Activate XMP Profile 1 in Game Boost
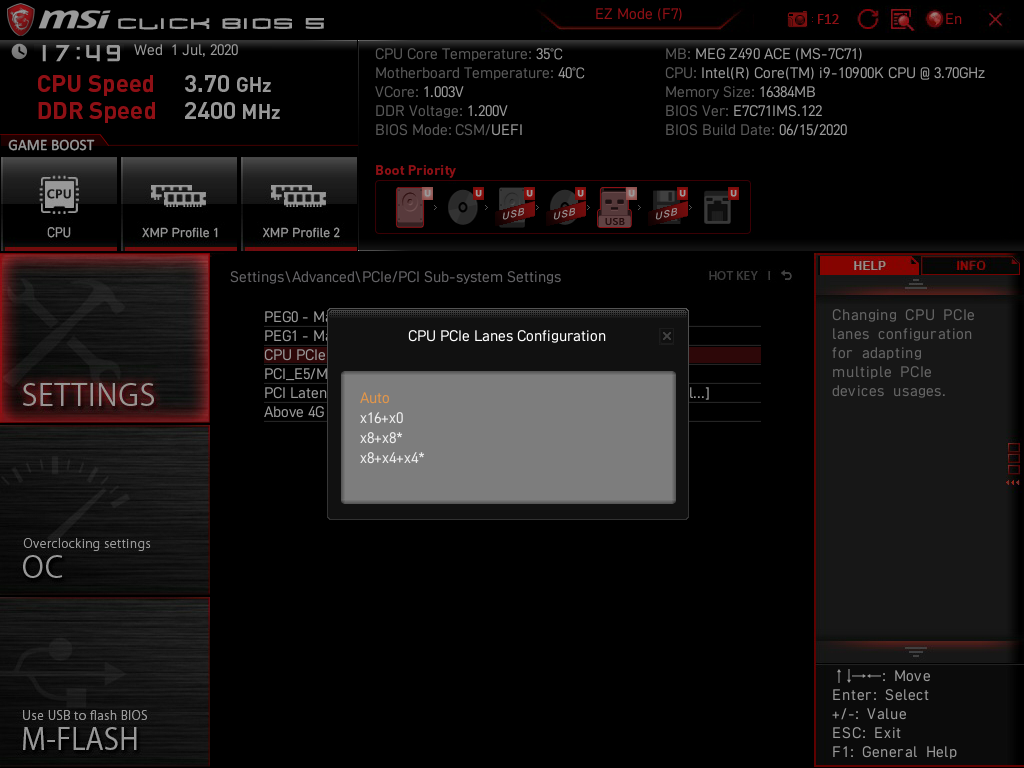This screenshot has width=1024, height=768. (x=179, y=204)
